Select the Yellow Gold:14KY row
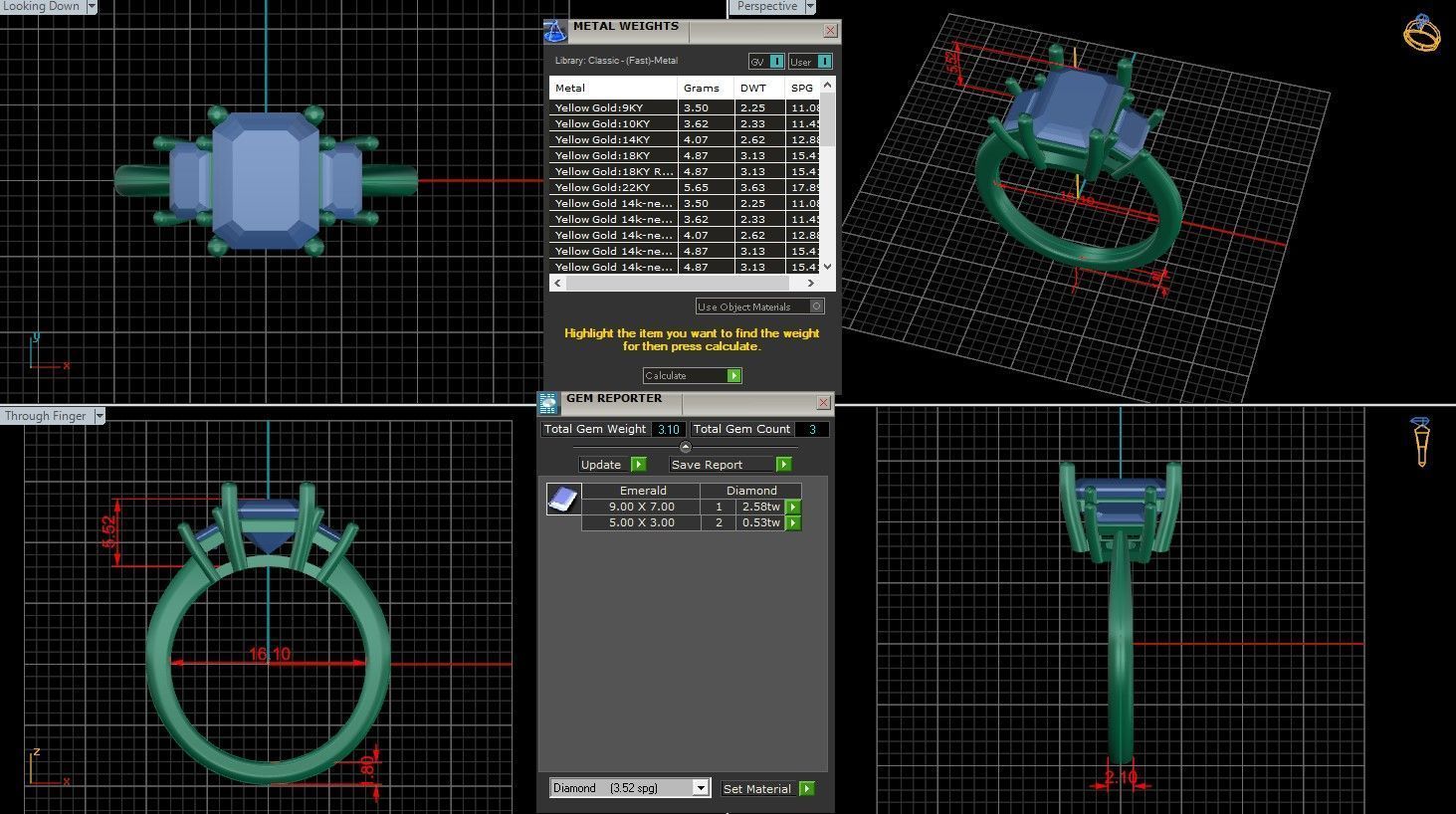Screen dimensions: 1456x814 pyautogui.click(x=686, y=139)
